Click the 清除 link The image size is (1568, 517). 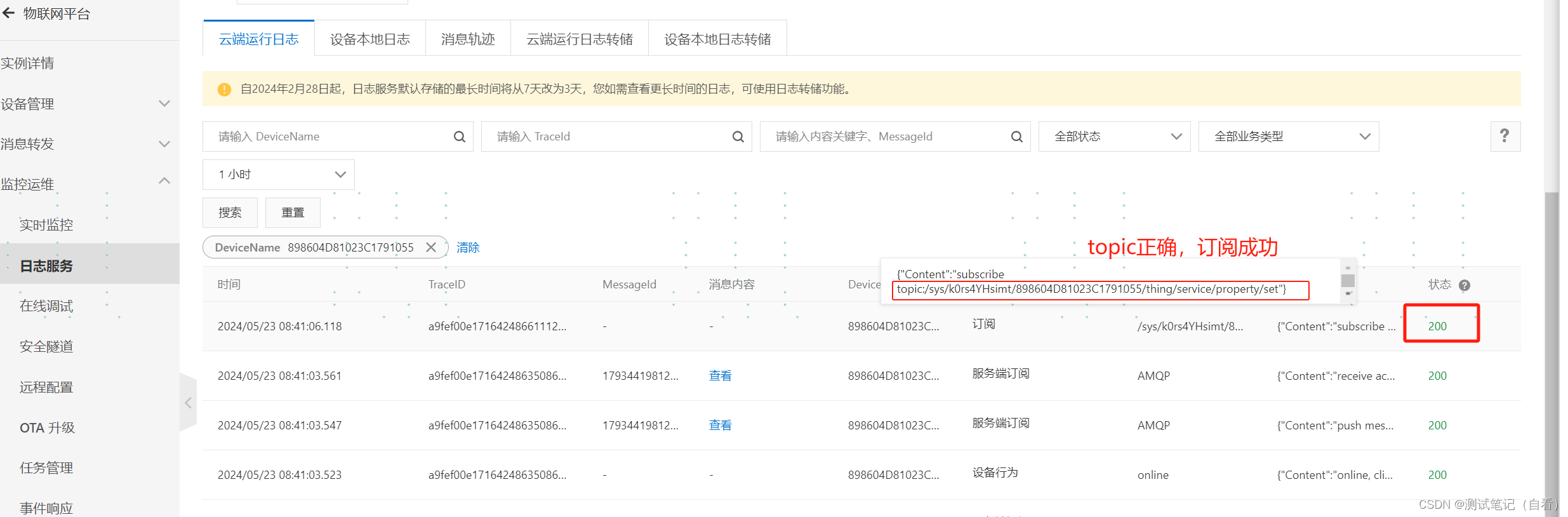click(x=468, y=247)
